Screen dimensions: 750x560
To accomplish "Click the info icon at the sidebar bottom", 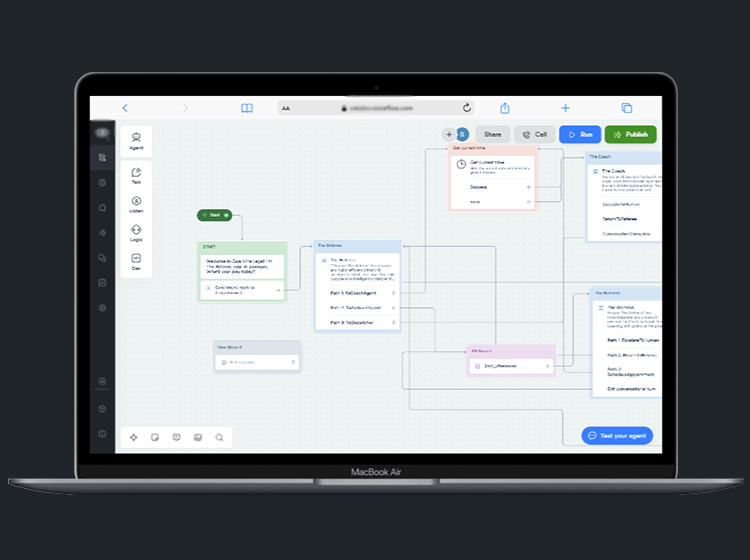I will (102, 434).
